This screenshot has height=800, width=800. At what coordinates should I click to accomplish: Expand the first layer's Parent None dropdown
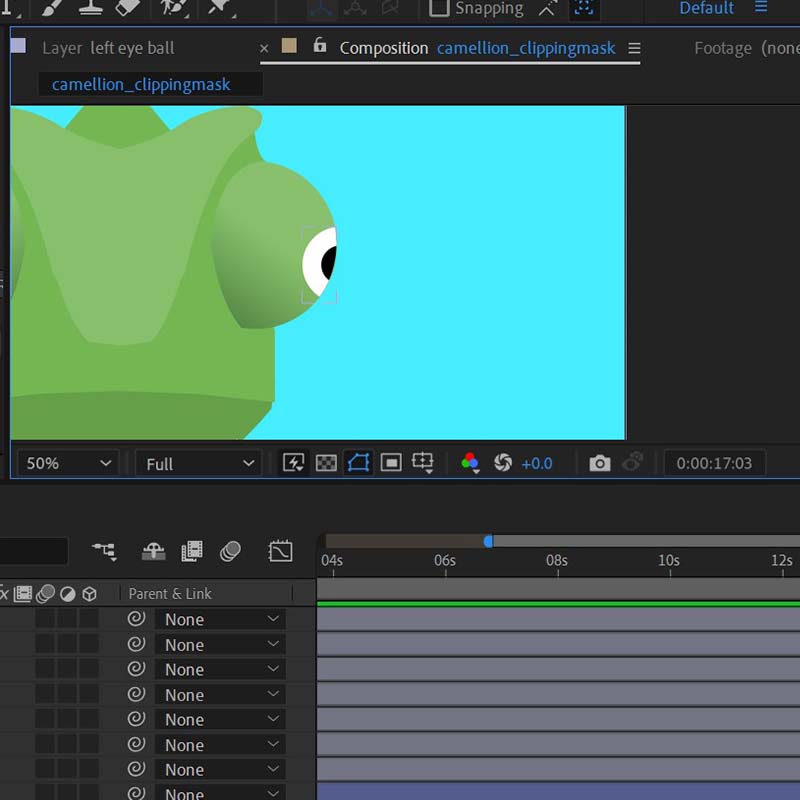point(220,619)
